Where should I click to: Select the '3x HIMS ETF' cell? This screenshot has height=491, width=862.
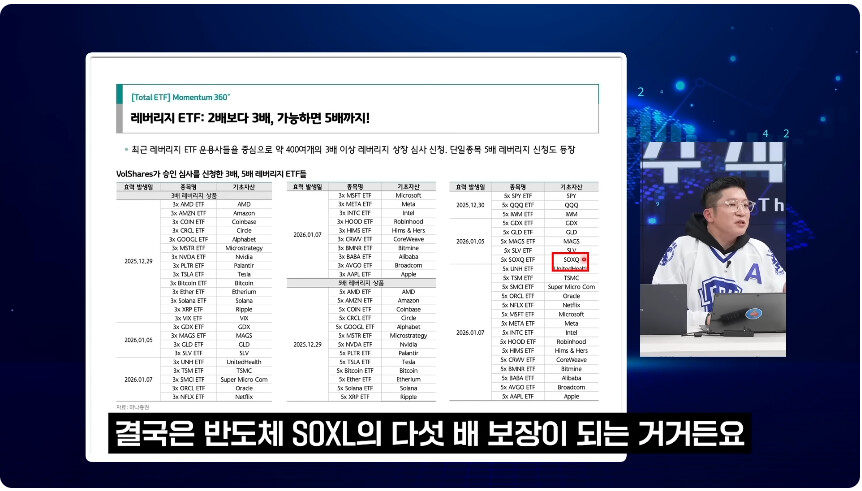tap(355, 230)
